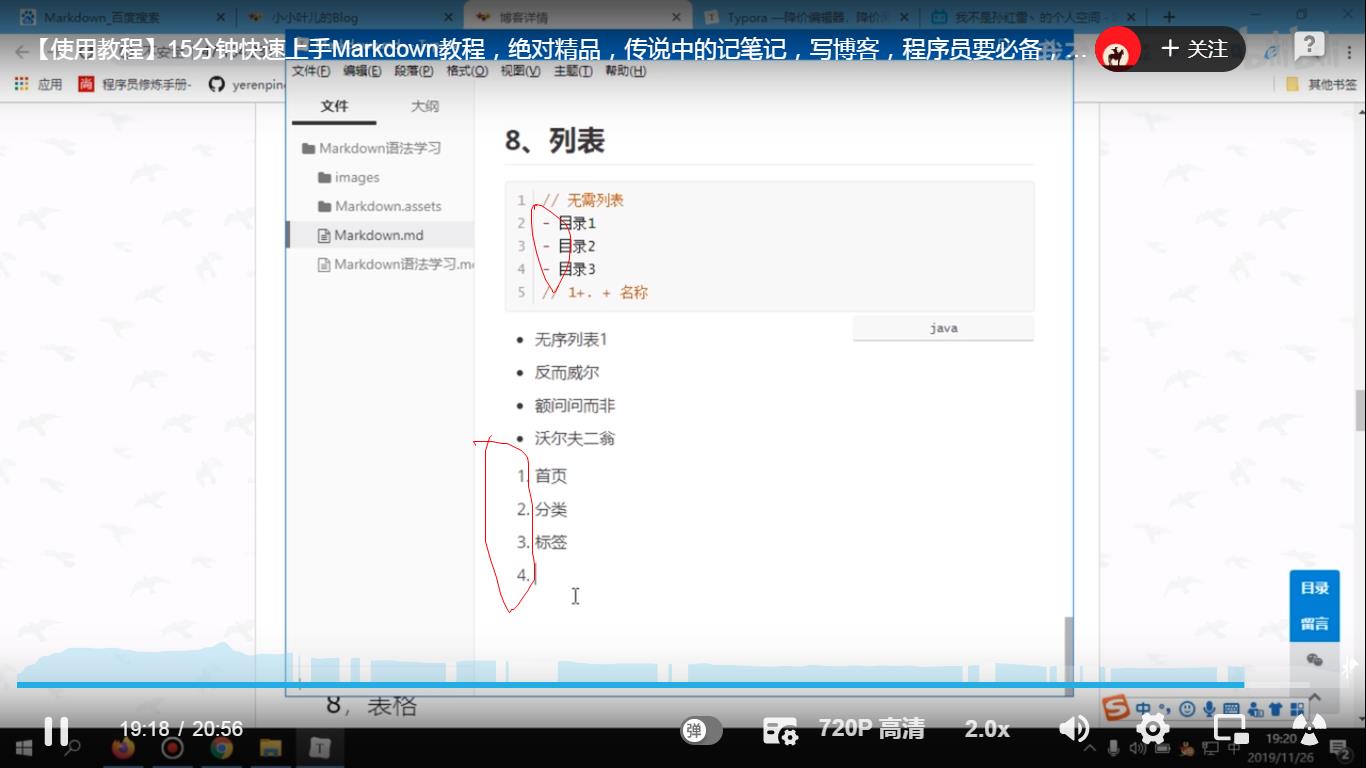
Task: Toggle Sogou 中 Chinese input mode
Action: pos(1143,709)
